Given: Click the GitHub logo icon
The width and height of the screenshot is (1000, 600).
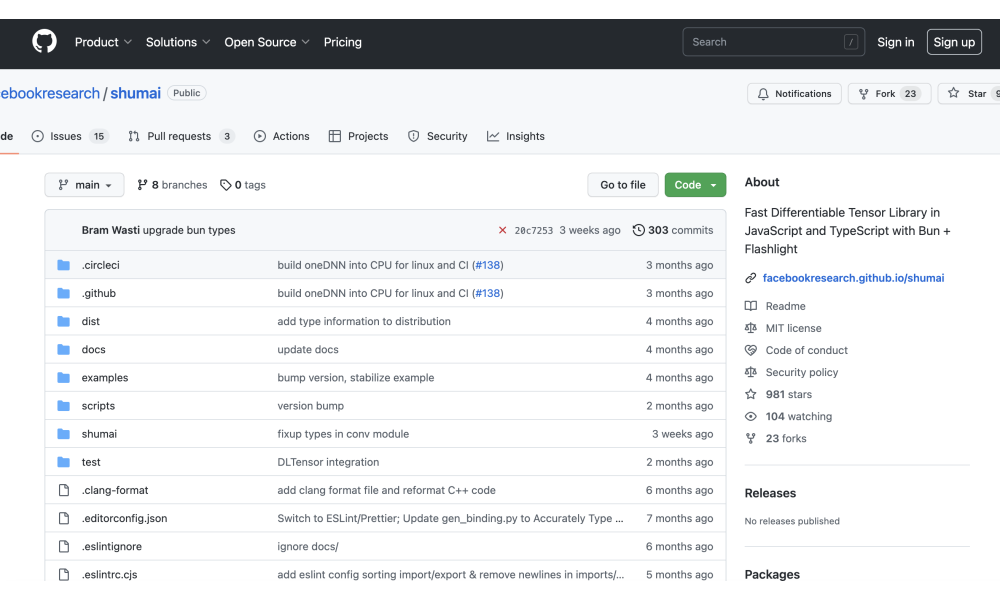Looking at the screenshot, I should click(x=45, y=42).
